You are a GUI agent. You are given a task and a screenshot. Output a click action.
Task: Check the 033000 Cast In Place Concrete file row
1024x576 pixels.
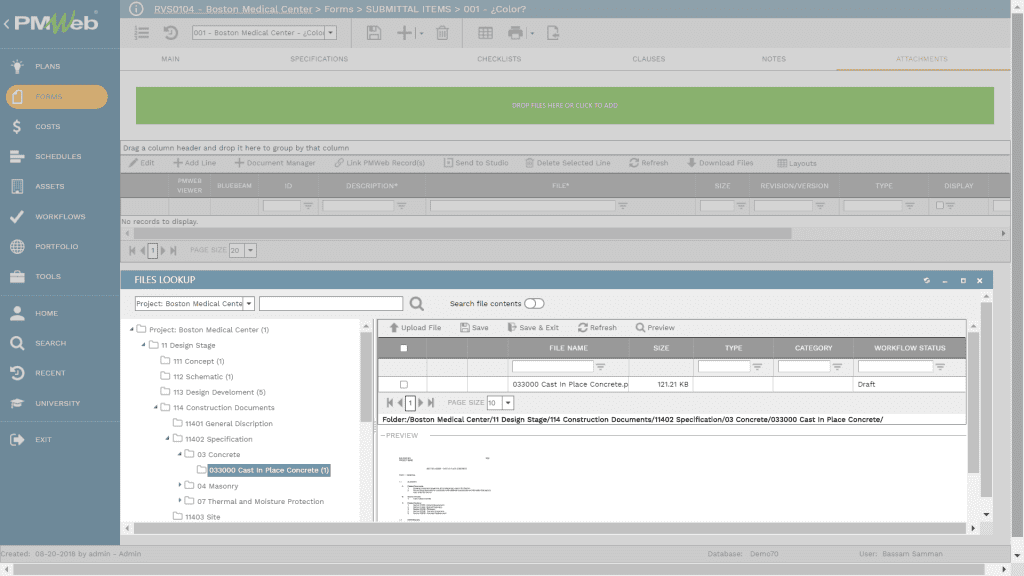(x=404, y=385)
